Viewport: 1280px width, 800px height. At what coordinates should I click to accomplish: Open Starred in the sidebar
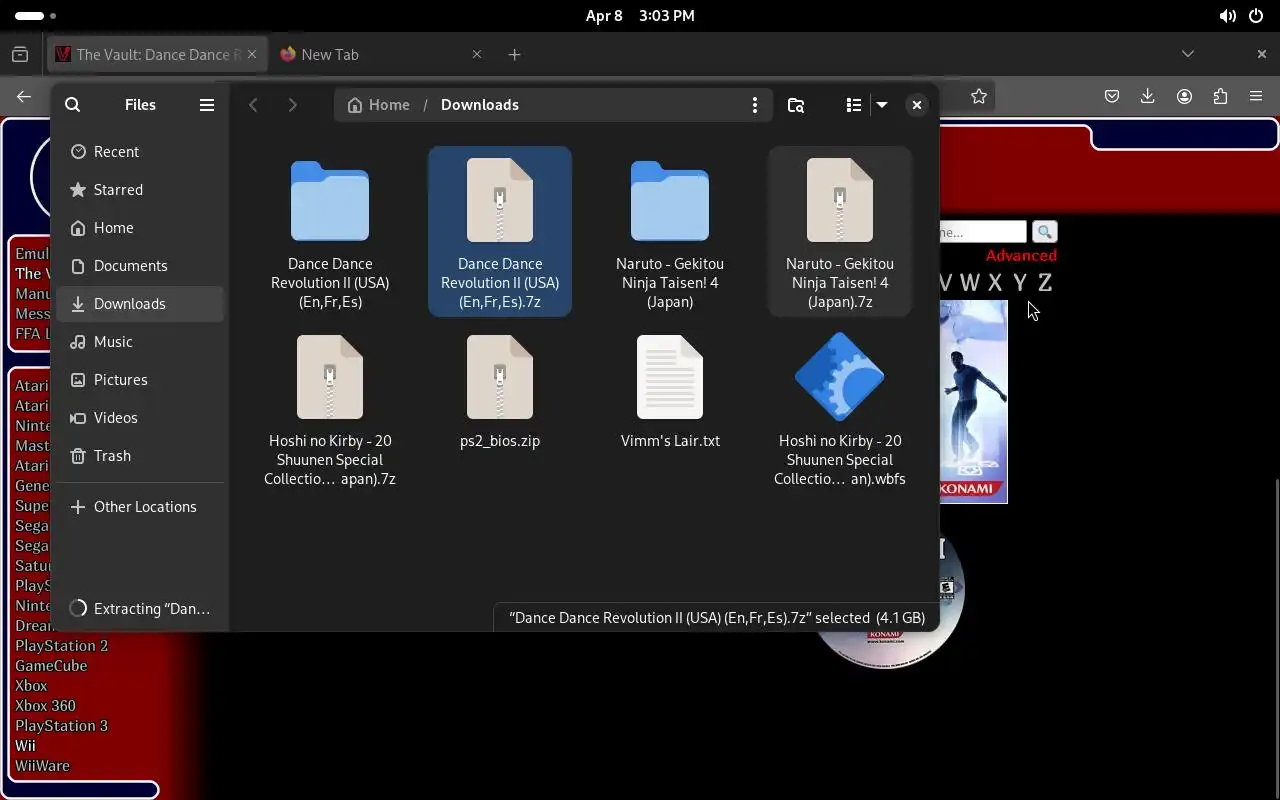pyautogui.click(x=140, y=190)
